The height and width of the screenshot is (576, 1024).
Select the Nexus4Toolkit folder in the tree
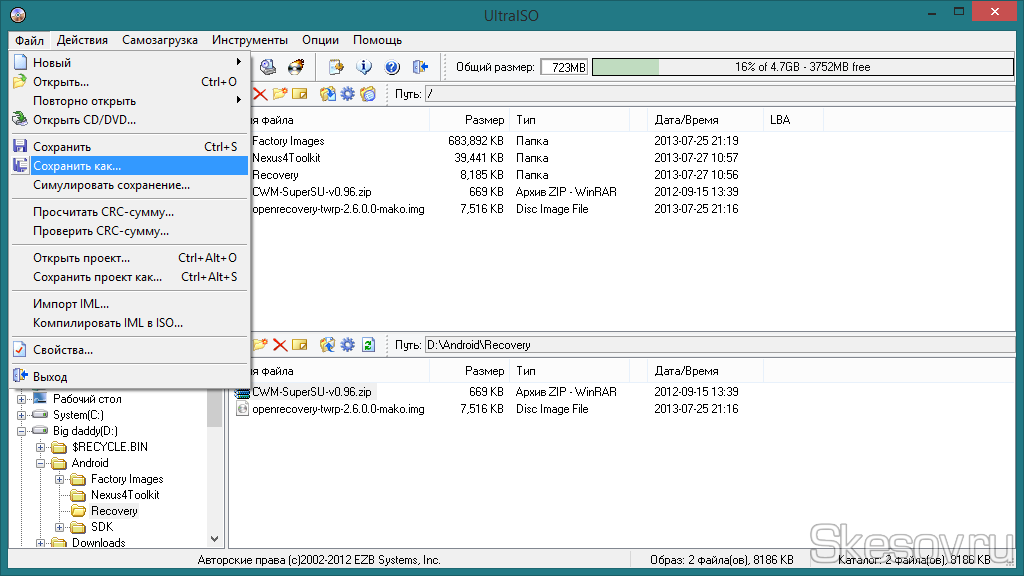(x=125, y=495)
